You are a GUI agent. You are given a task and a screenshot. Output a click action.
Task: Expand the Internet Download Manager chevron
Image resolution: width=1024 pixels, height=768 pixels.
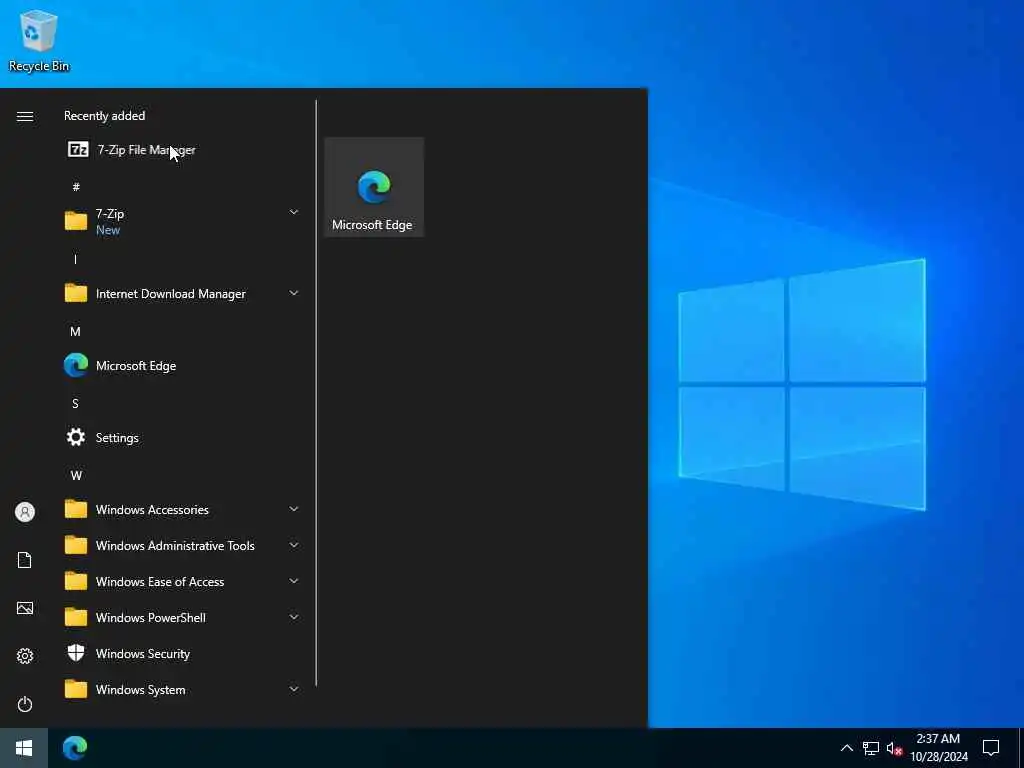point(294,293)
